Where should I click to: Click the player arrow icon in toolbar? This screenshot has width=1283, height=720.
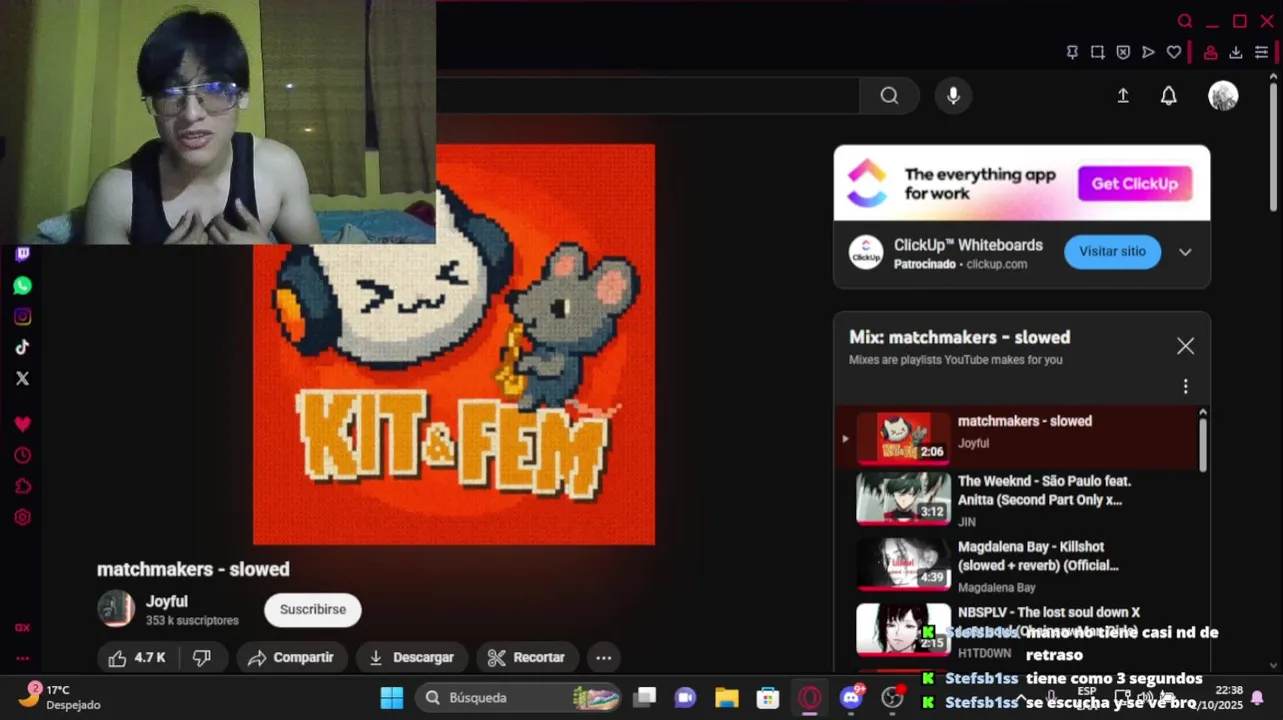[1148, 52]
